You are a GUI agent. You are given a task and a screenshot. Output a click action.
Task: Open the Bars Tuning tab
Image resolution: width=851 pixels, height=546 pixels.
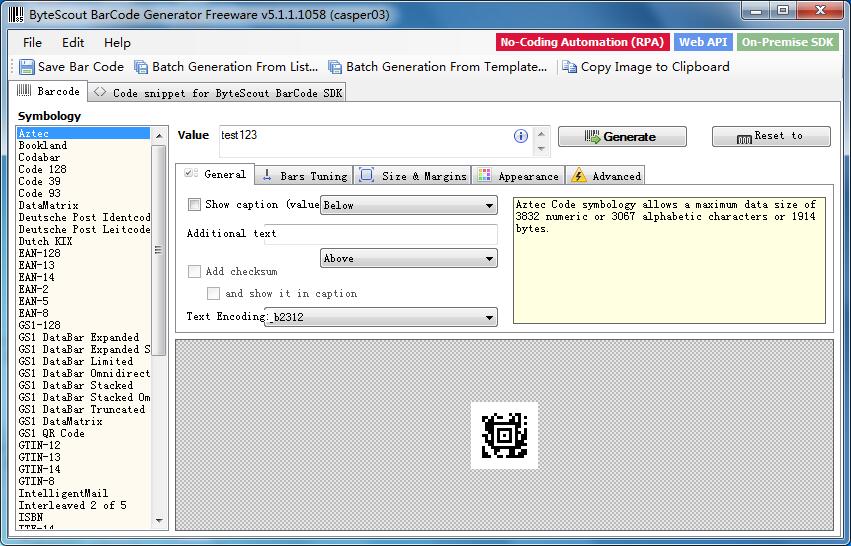pos(305,175)
